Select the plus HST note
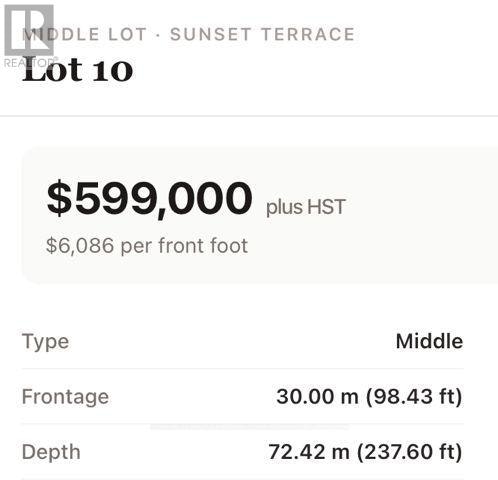The image size is (498, 480). 306,207
